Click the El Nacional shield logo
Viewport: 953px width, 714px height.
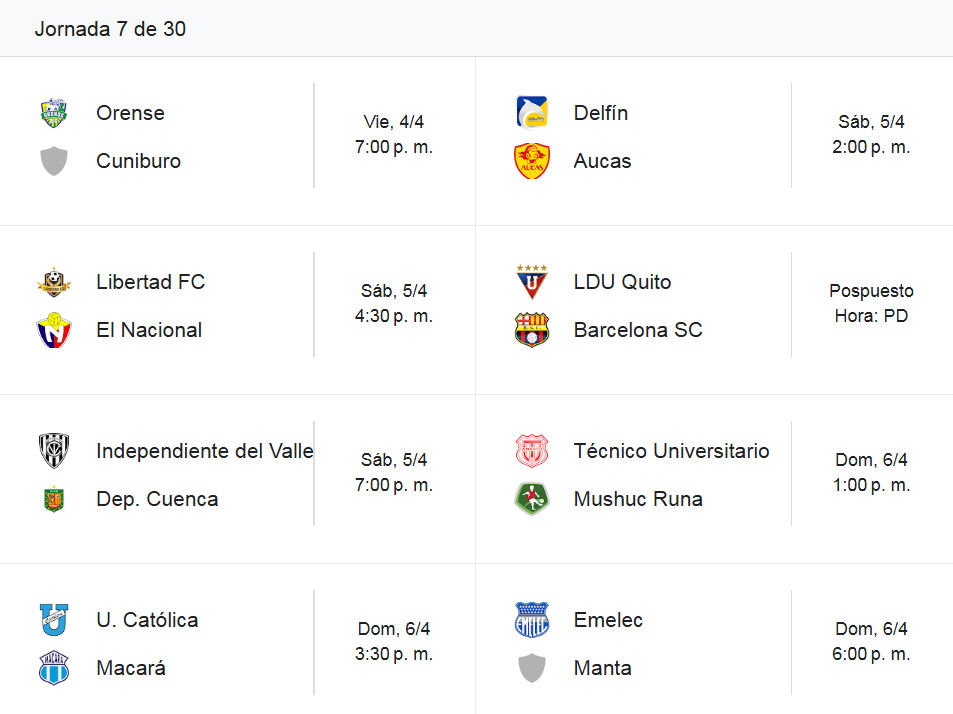coord(53,330)
